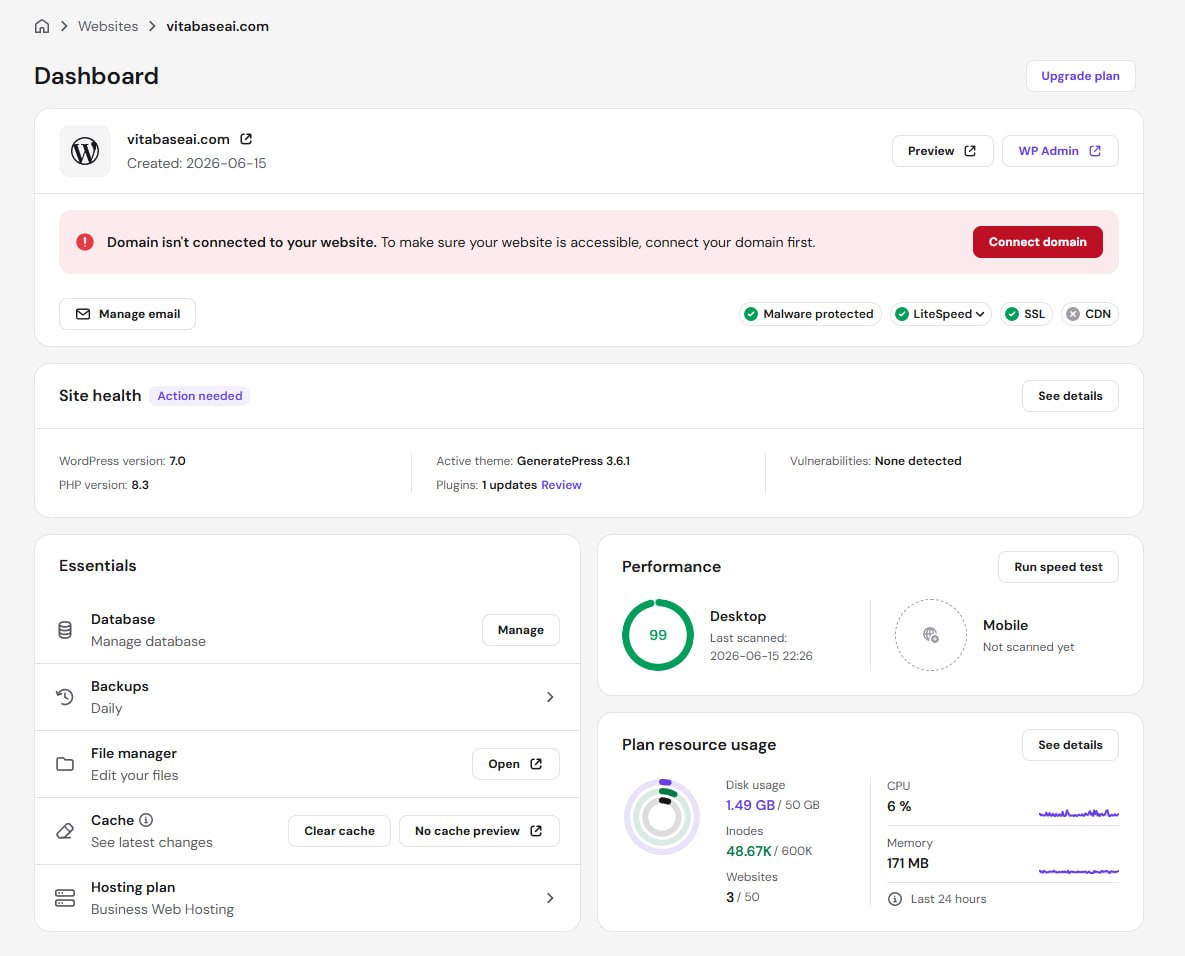Open external link icon next to vitabaseai.com
The width and height of the screenshot is (1185, 956).
(x=246, y=139)
